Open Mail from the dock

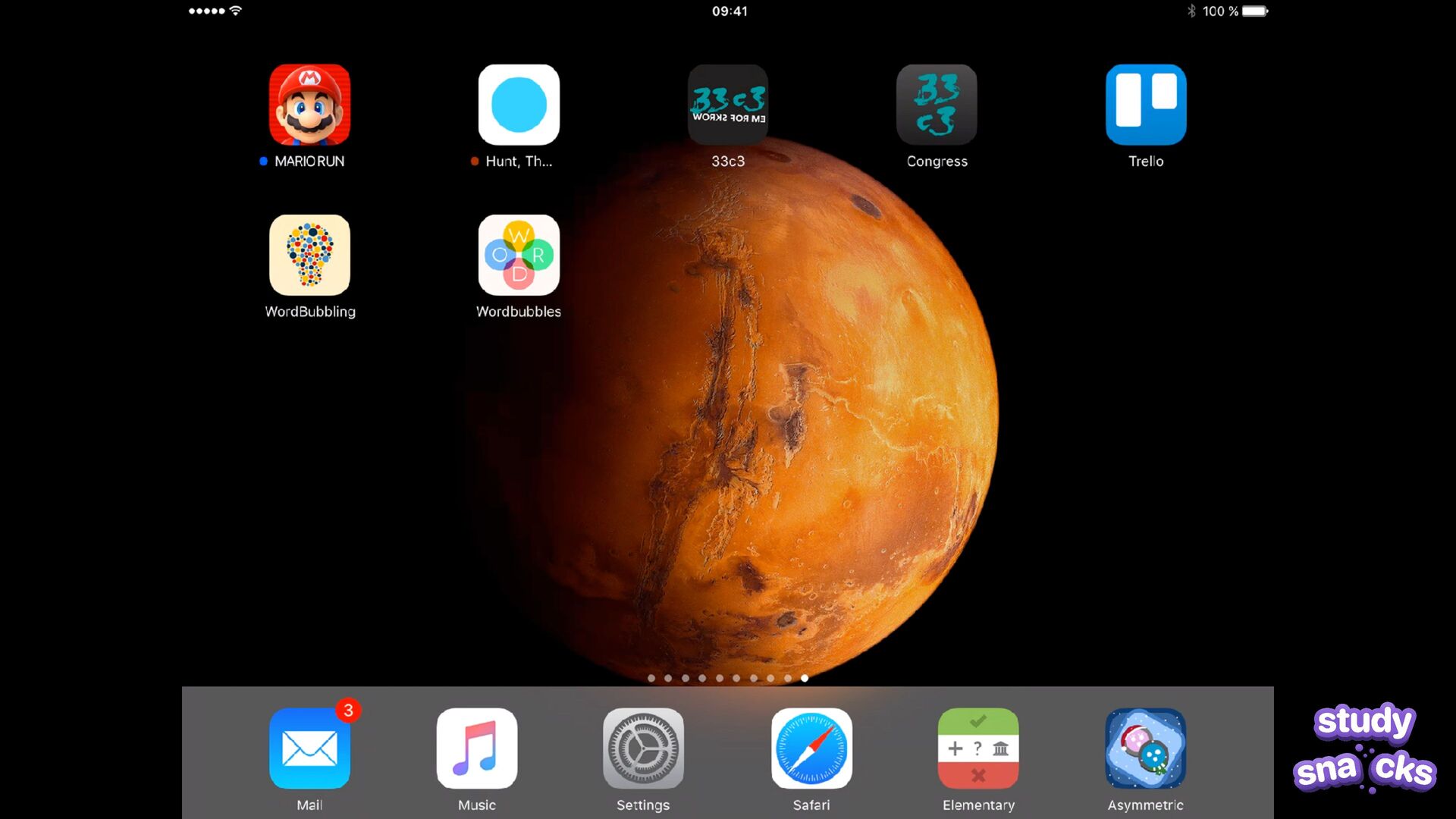click(309, 748)
